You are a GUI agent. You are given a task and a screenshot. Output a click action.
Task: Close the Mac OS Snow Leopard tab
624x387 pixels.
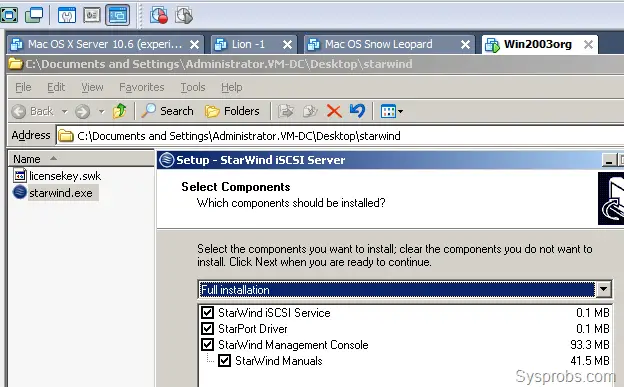point(465,45)
